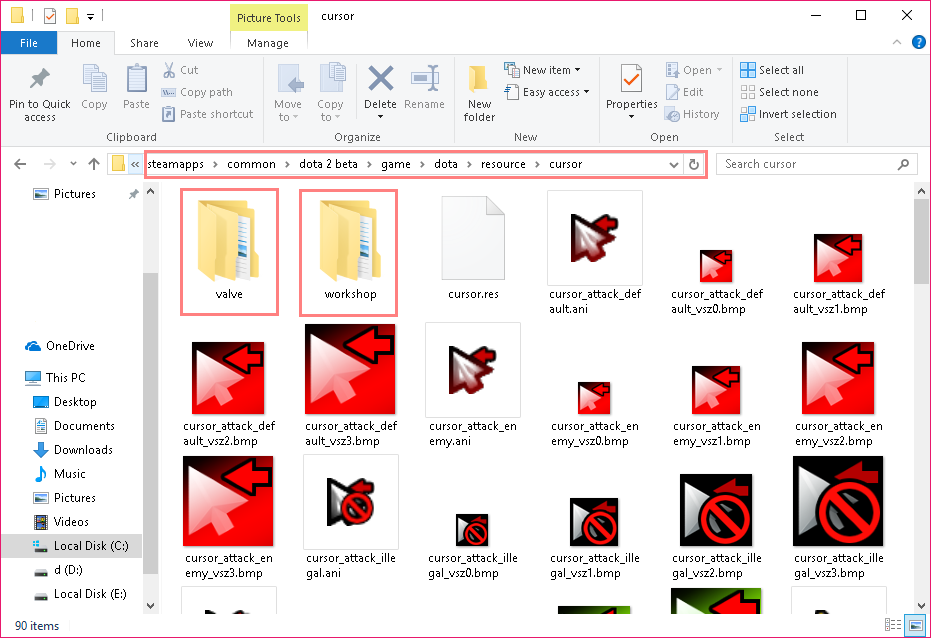The image size is (931, 638).
Task: Click Pin to Quick access icon
Action: (39, 79)
